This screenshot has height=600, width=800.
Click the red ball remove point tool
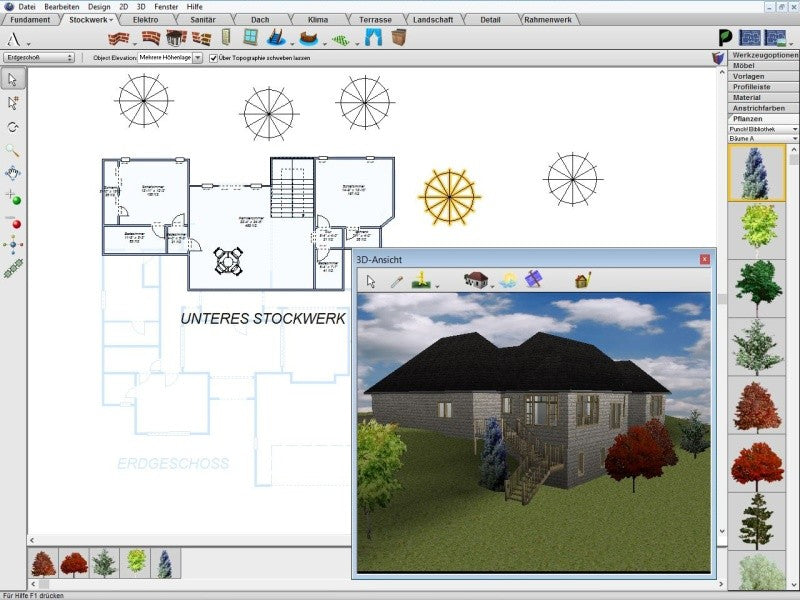click(x=14, y=222)
